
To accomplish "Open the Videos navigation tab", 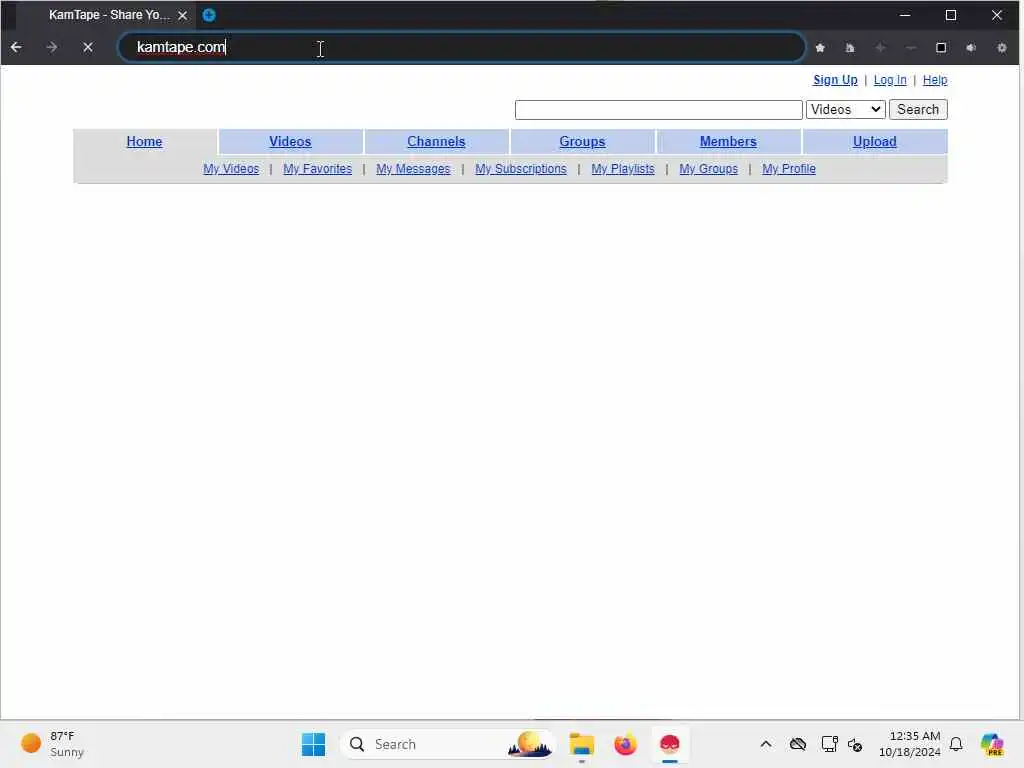I will click(x=290, y=142).
